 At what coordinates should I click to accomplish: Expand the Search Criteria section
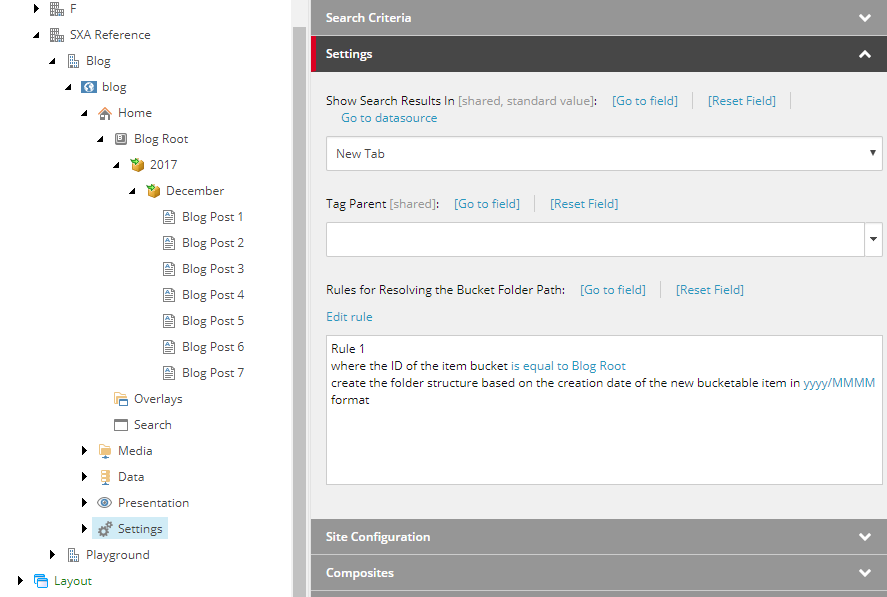pos(598,18)
